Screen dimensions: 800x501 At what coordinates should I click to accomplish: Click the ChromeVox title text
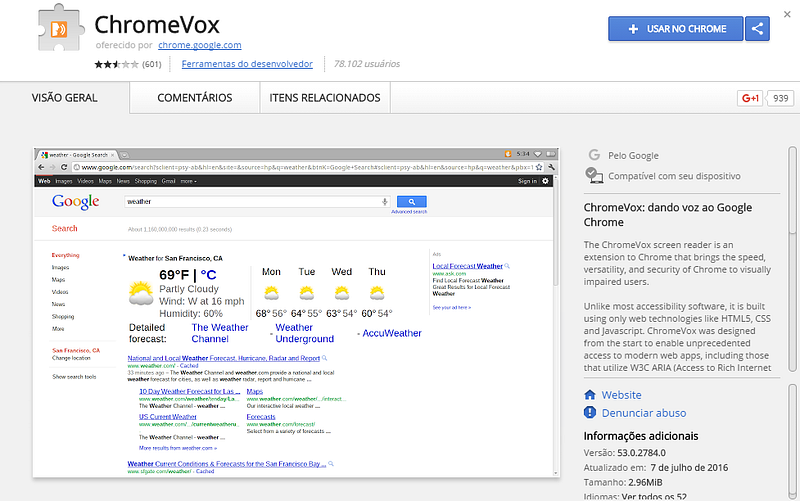[157, 24]
